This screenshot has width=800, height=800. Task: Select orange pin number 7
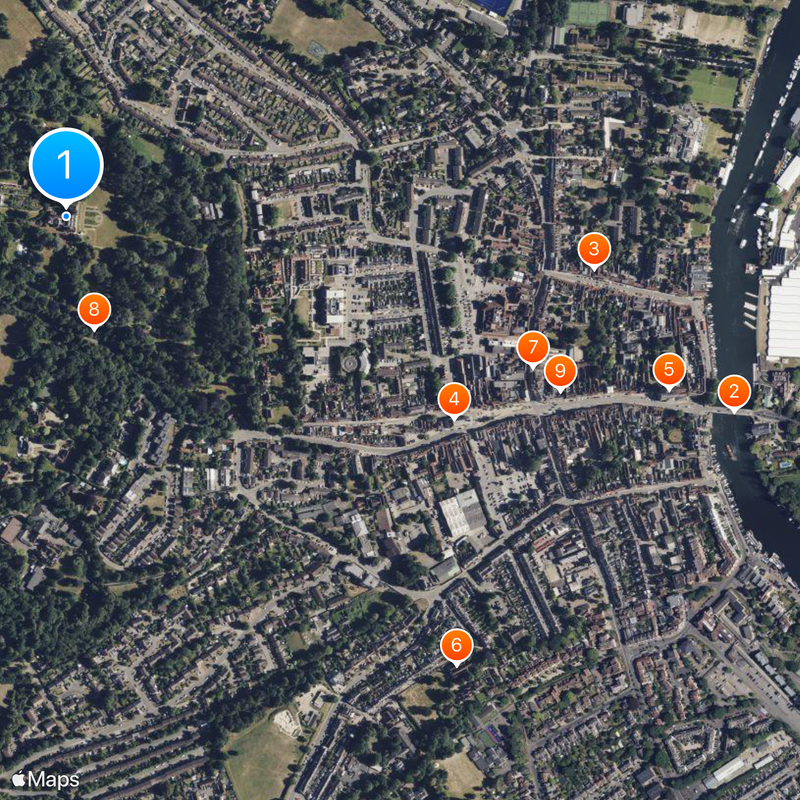533,347
